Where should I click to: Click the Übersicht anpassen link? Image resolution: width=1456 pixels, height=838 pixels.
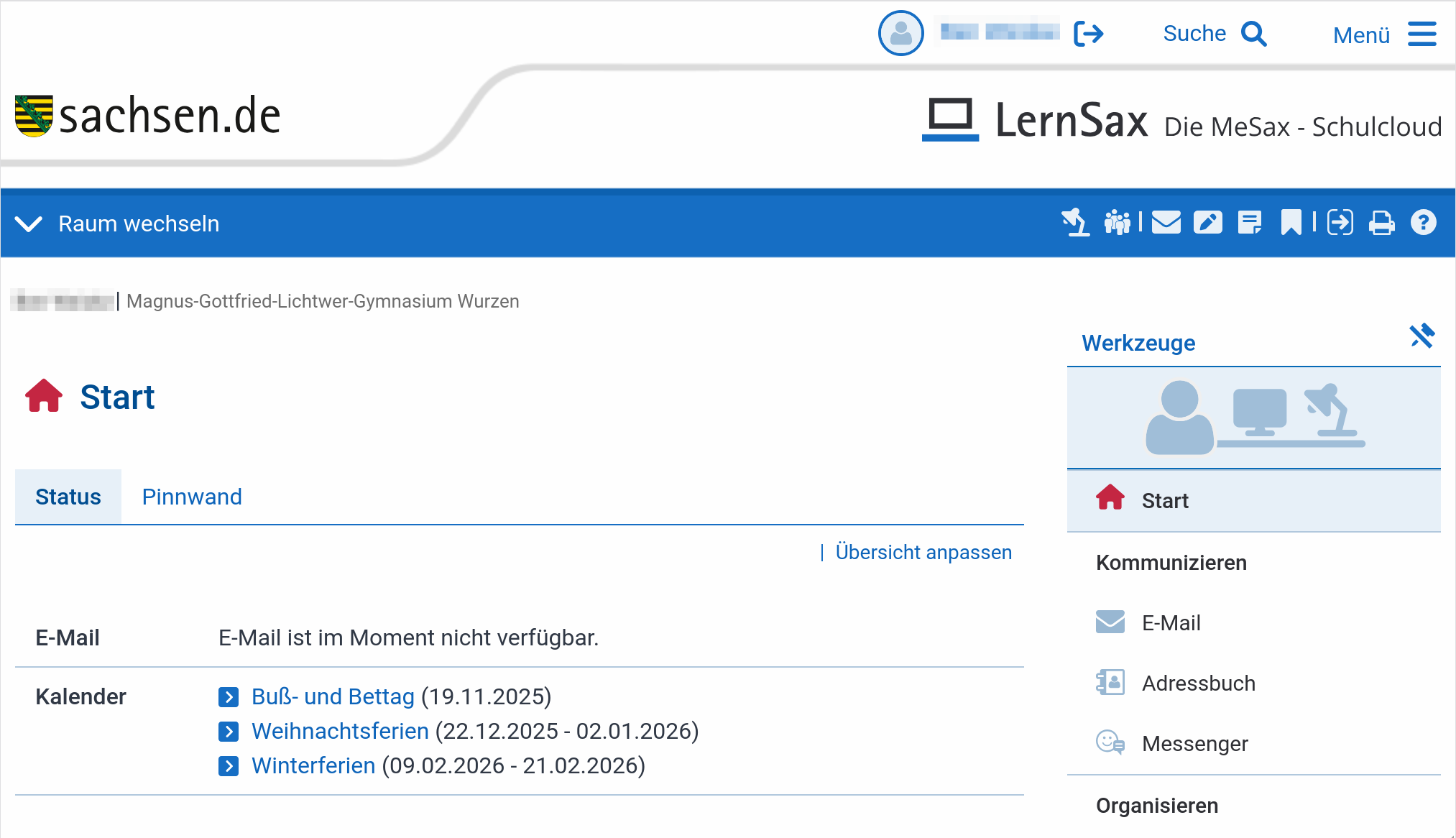(923, 552)
